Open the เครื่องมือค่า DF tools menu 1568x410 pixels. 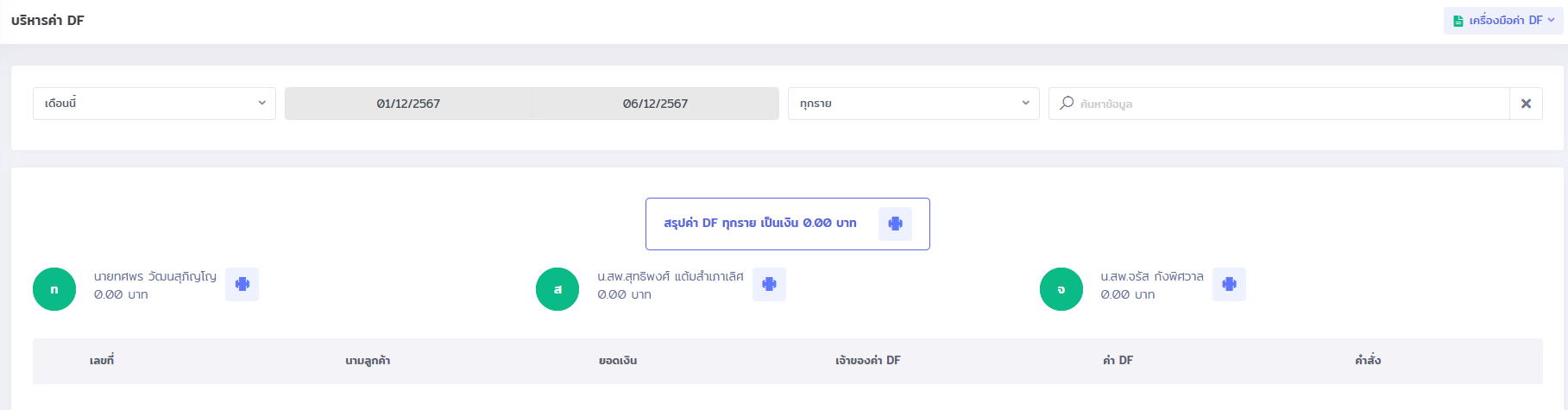coord(1503,21)
